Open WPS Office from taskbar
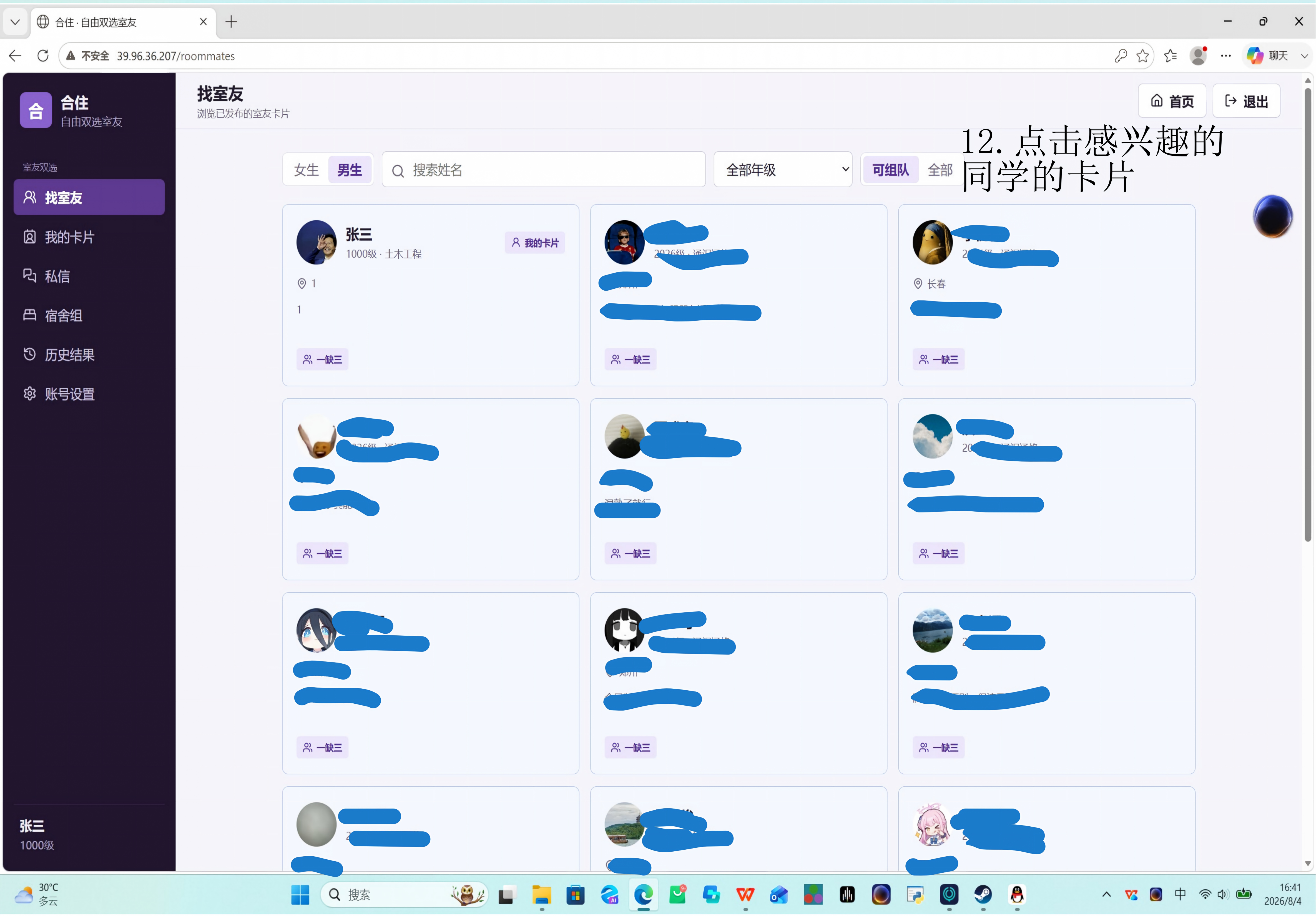The height and width of the screenshot is (916, 1316). [x=745, y=894]
